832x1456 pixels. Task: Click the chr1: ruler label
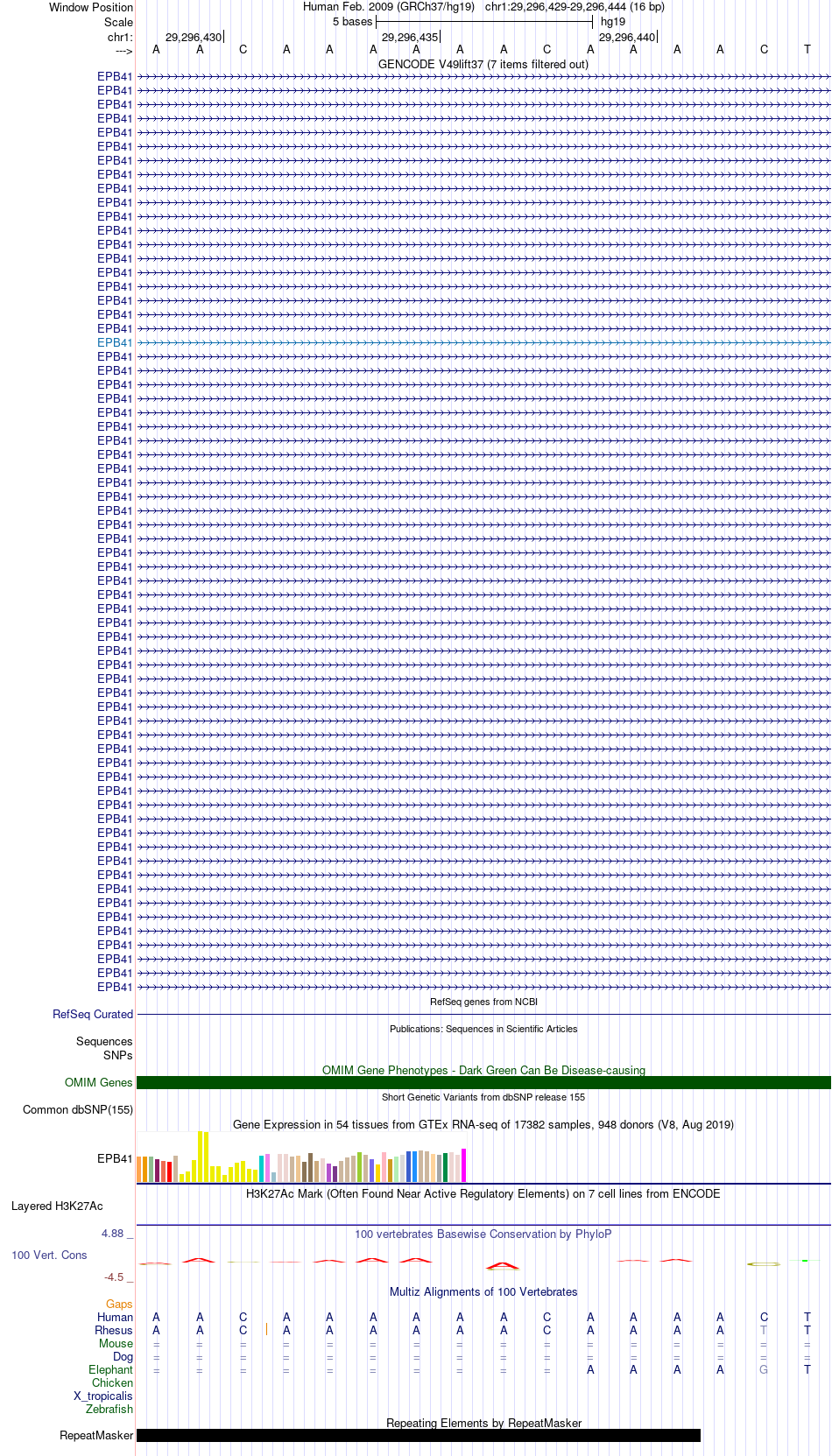(120, 37)
